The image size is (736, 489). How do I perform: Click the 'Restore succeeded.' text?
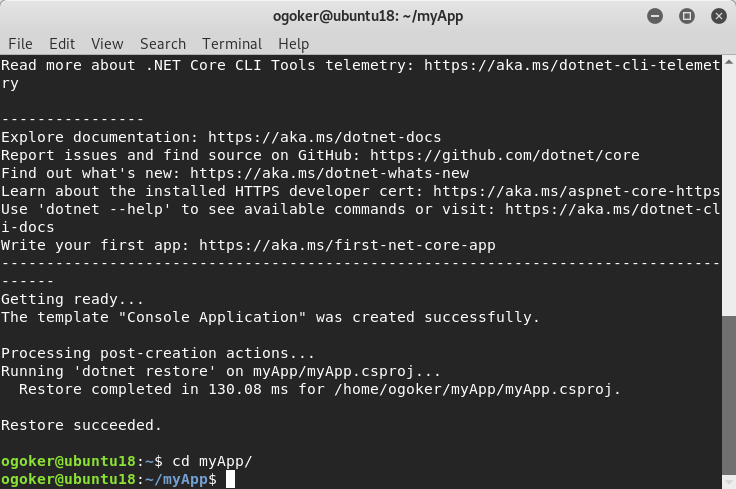[x=81, y=425]
